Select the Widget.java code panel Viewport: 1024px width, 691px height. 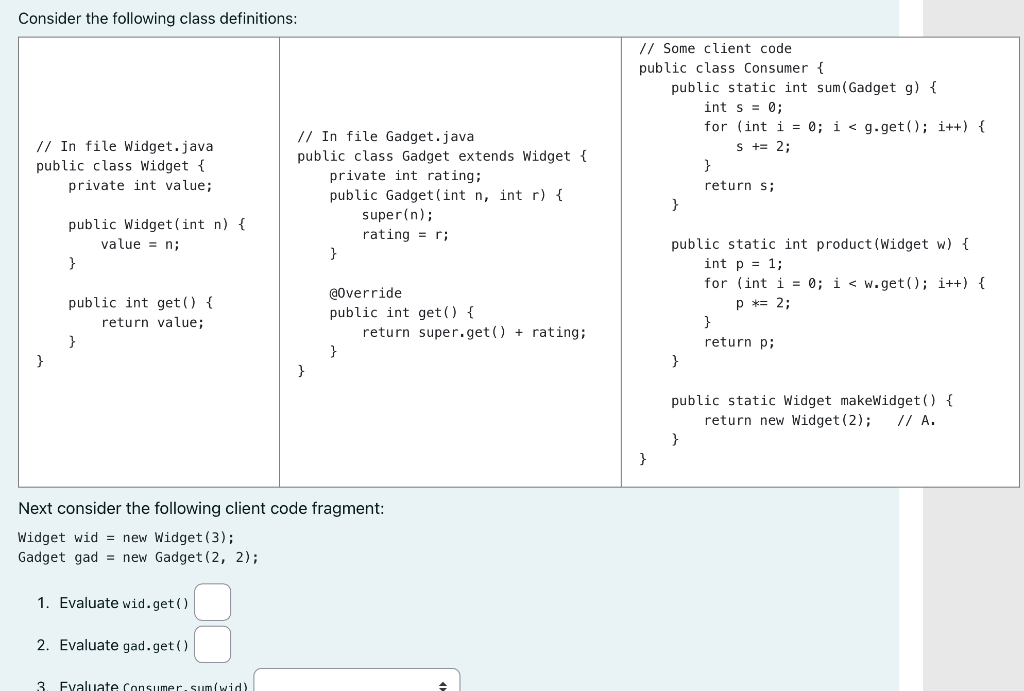pos(148,260)
